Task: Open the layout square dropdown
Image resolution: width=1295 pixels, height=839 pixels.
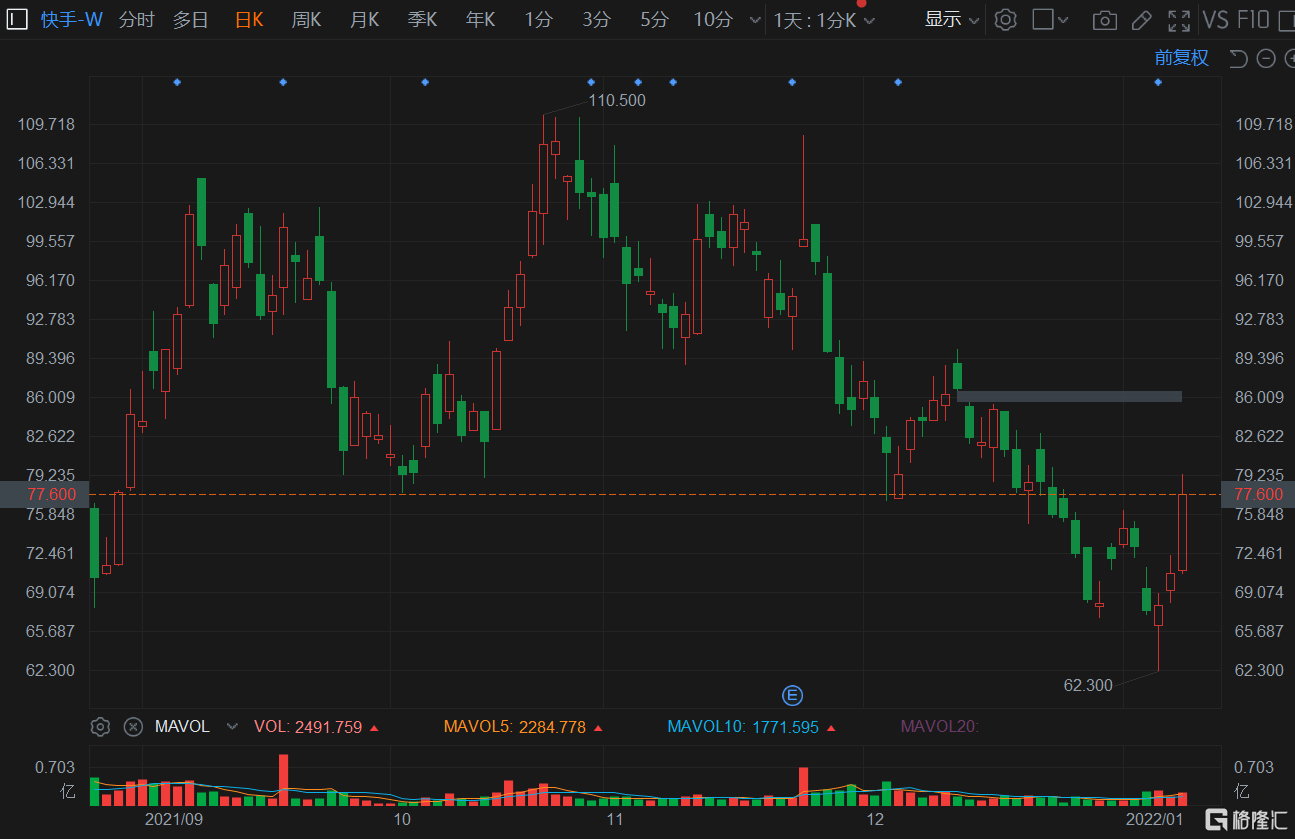Action: [x=1050, y=19]
